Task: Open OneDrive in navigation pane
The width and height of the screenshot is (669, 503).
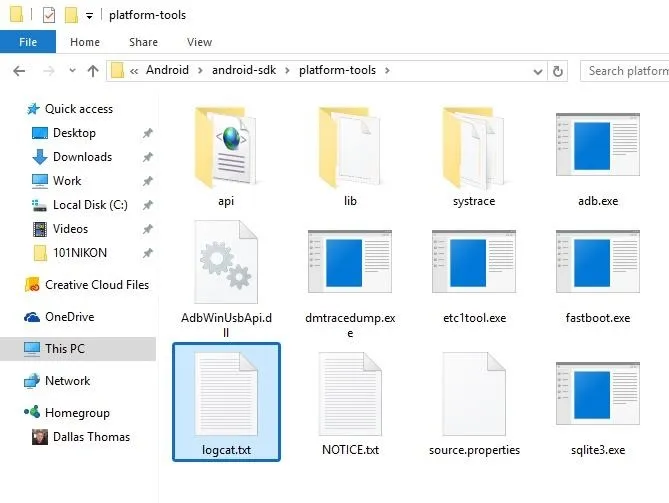Action: click(x=70, y=317)
